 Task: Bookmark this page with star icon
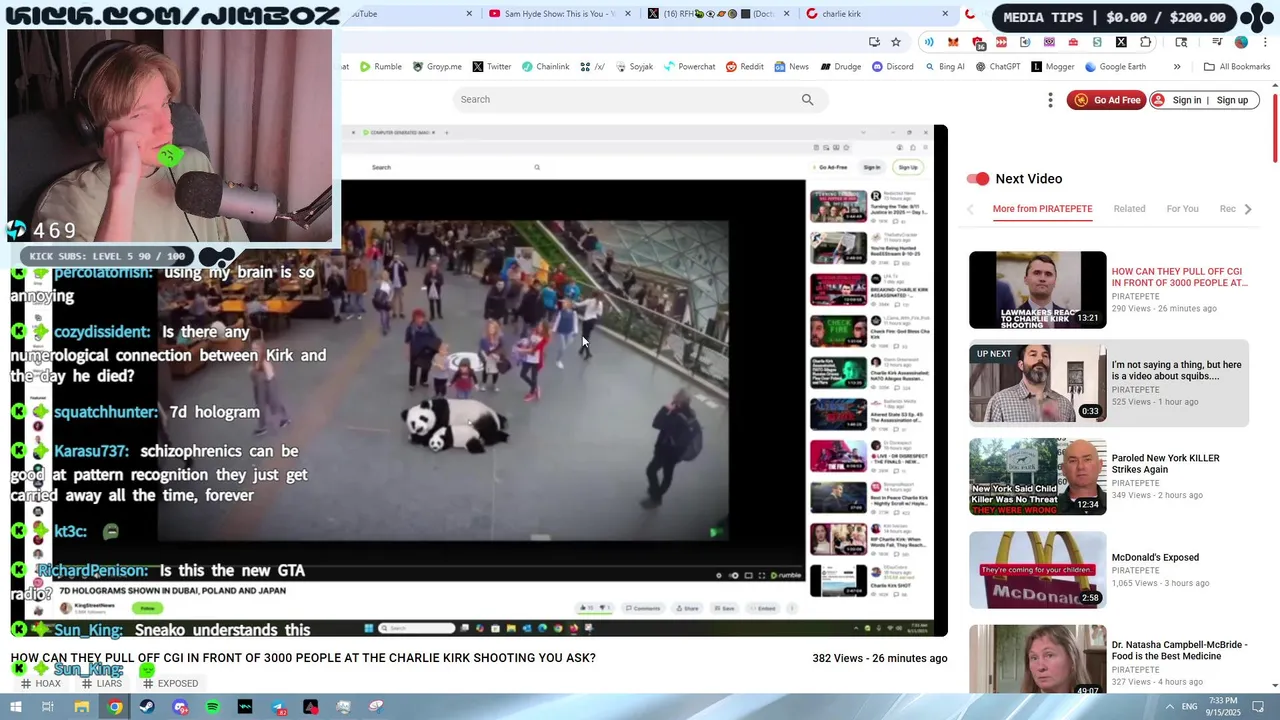tap(896, 42)
